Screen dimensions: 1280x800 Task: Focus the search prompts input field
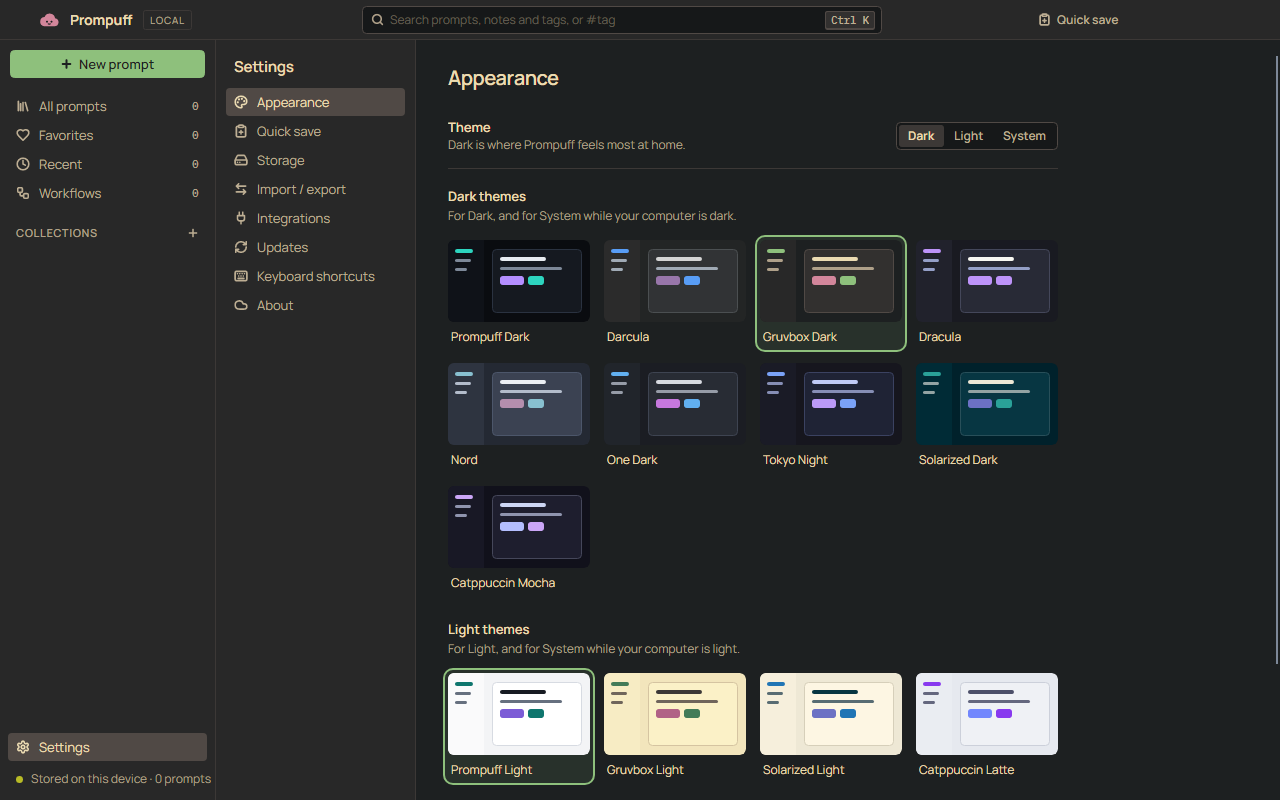pyautogui.click(x=621, y=20)
